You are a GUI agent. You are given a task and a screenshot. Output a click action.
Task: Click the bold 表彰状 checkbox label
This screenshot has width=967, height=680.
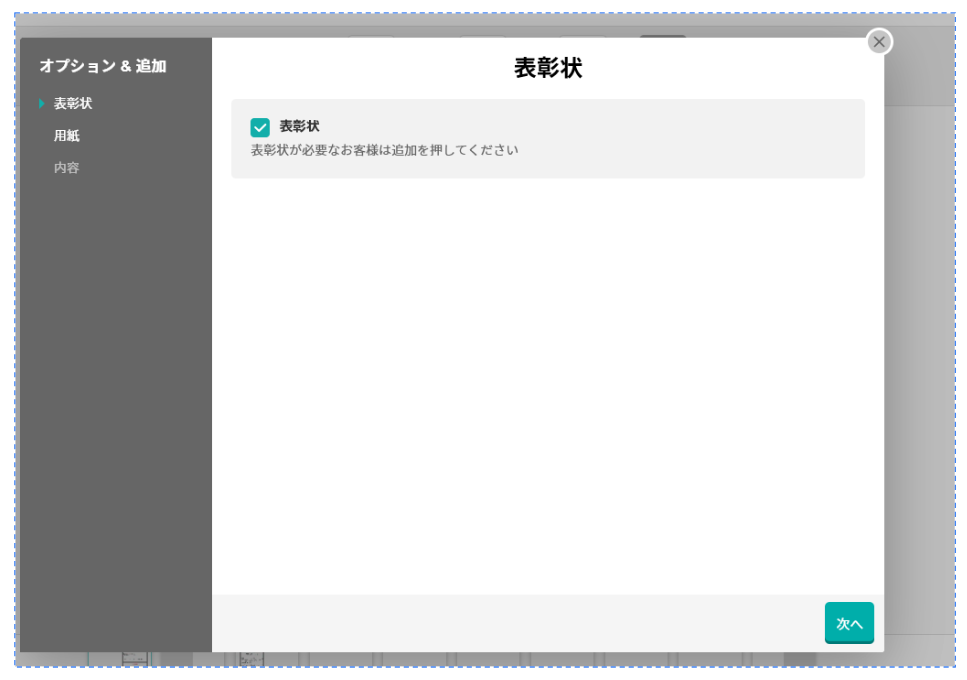tap(299, 126)
